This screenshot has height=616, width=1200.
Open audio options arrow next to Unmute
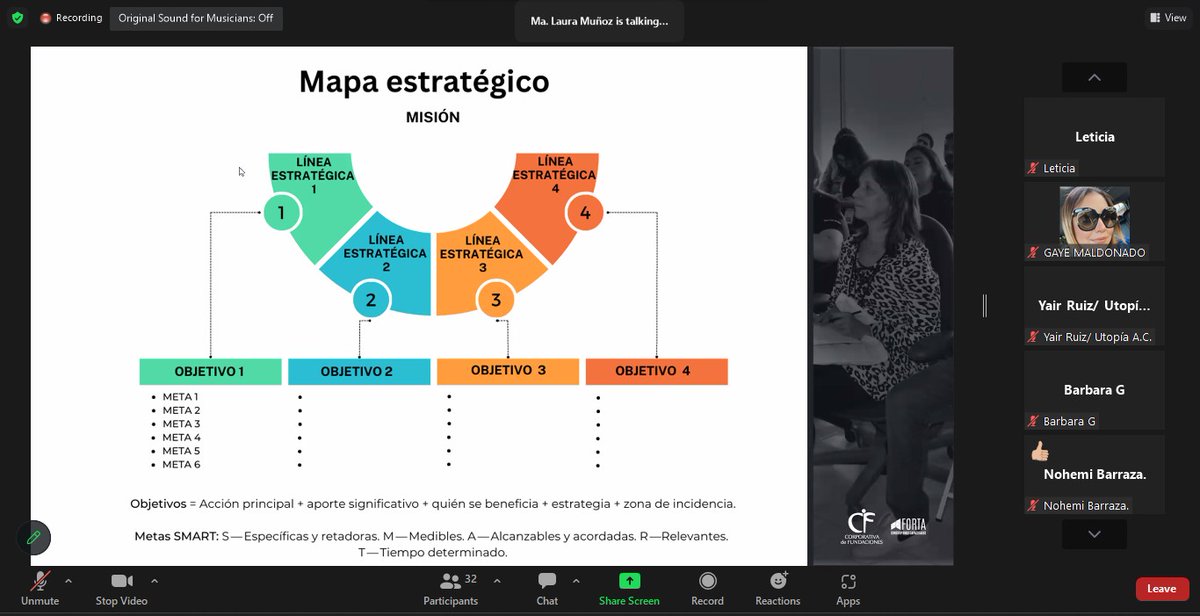point(68,580)
